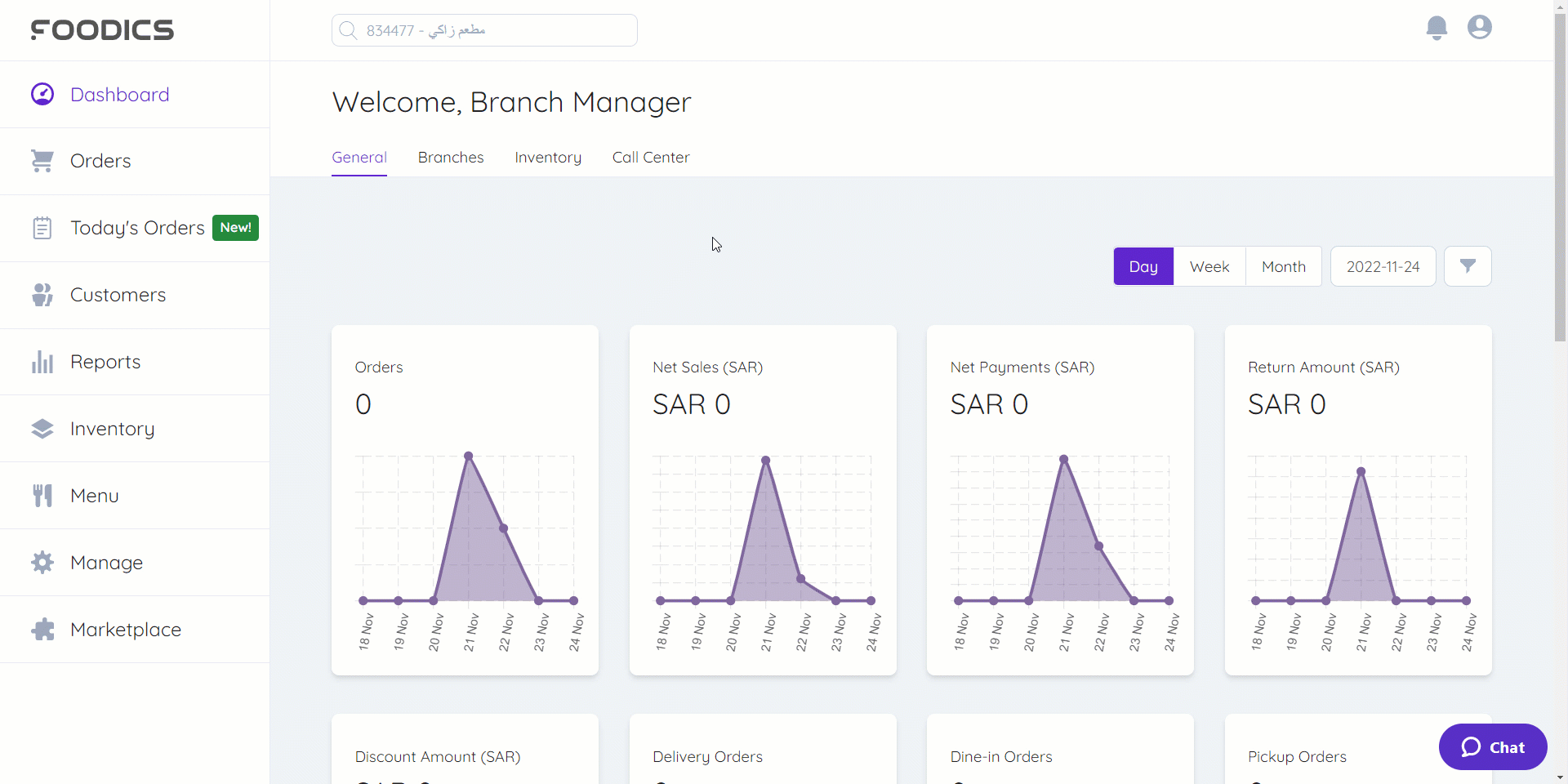Image resolution: width=1568 pixels, height=784 pixels.
Task: Click the branch search input field
Action: point(484,30)
